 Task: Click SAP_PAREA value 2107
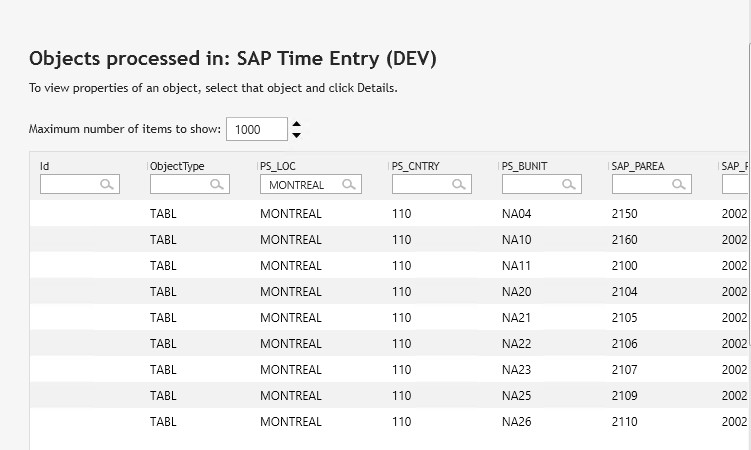(x=625, y=370)
